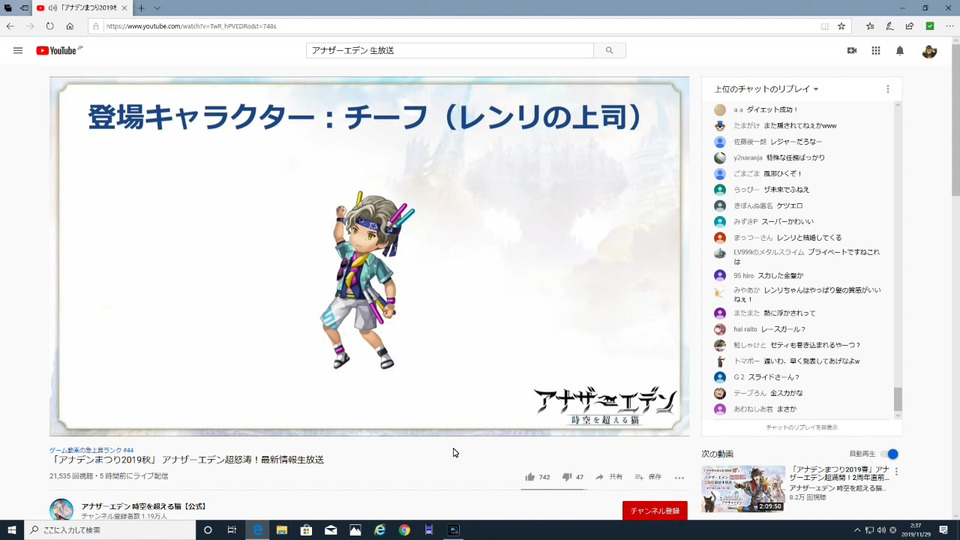Open the Action Center notifications icon

tap(943, 530)
